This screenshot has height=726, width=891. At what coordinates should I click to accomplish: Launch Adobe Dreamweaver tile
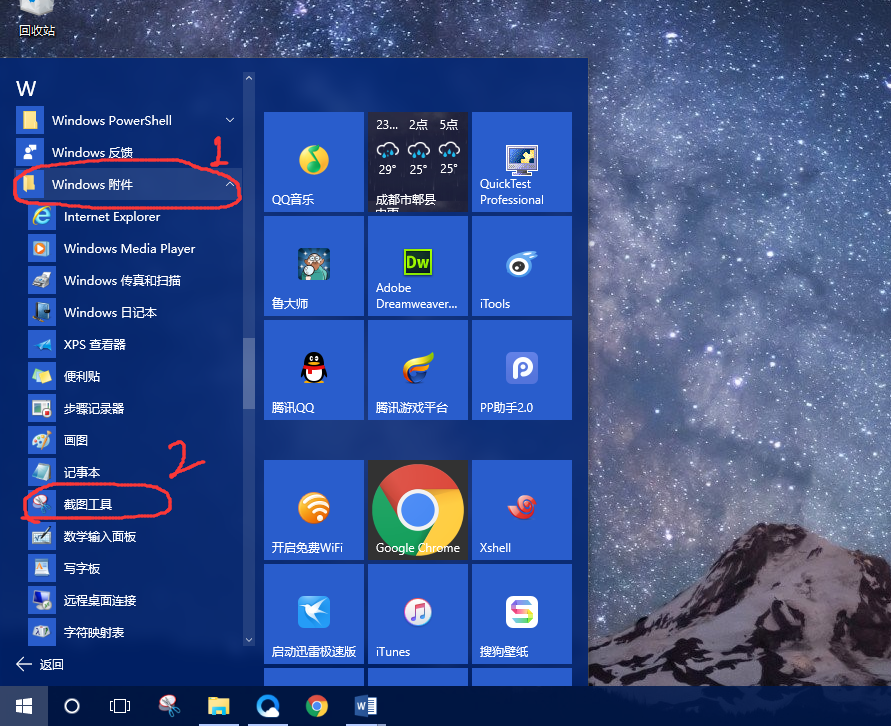418,266
